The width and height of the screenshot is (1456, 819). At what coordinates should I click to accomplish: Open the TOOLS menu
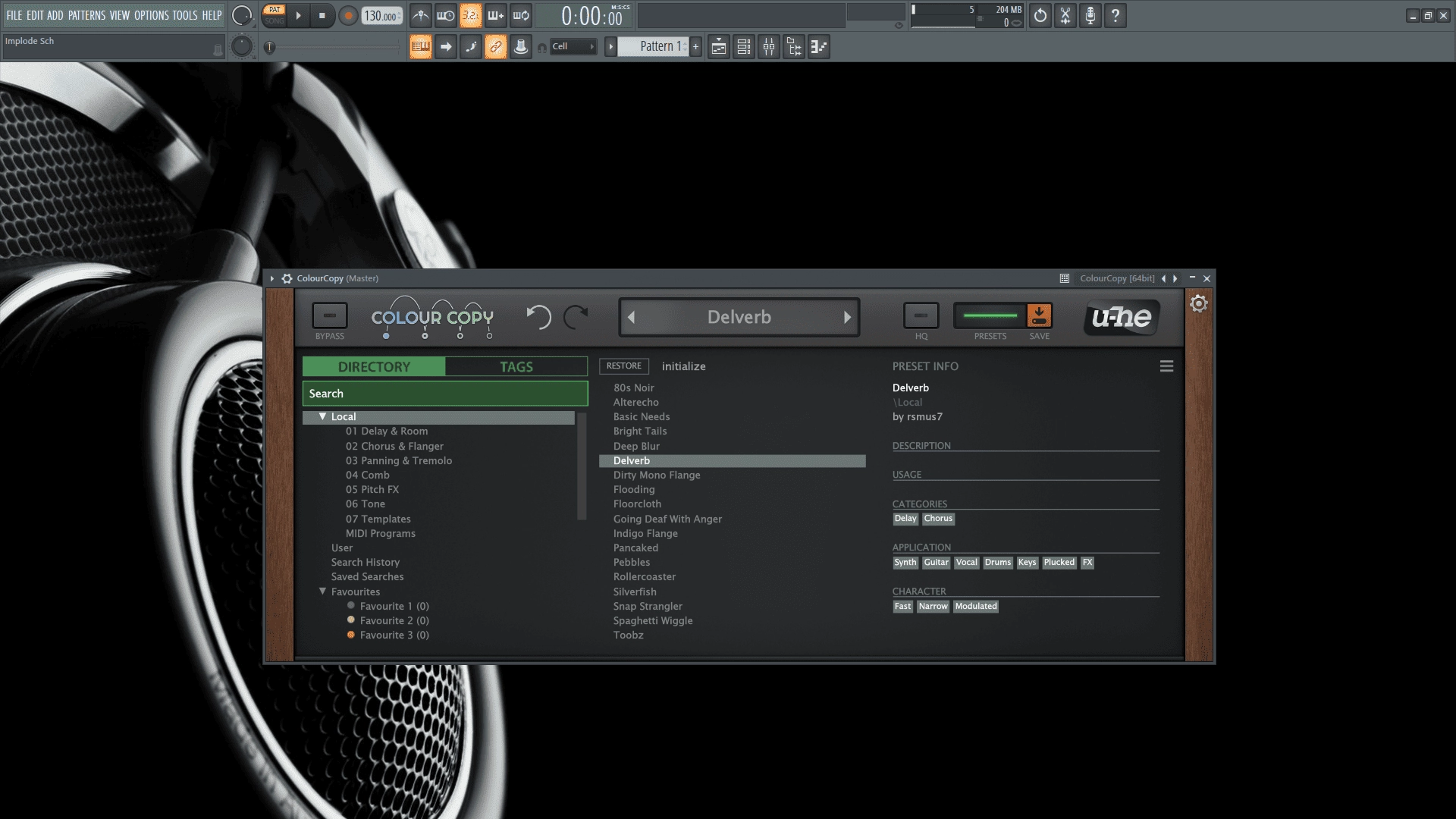point(184,15)
